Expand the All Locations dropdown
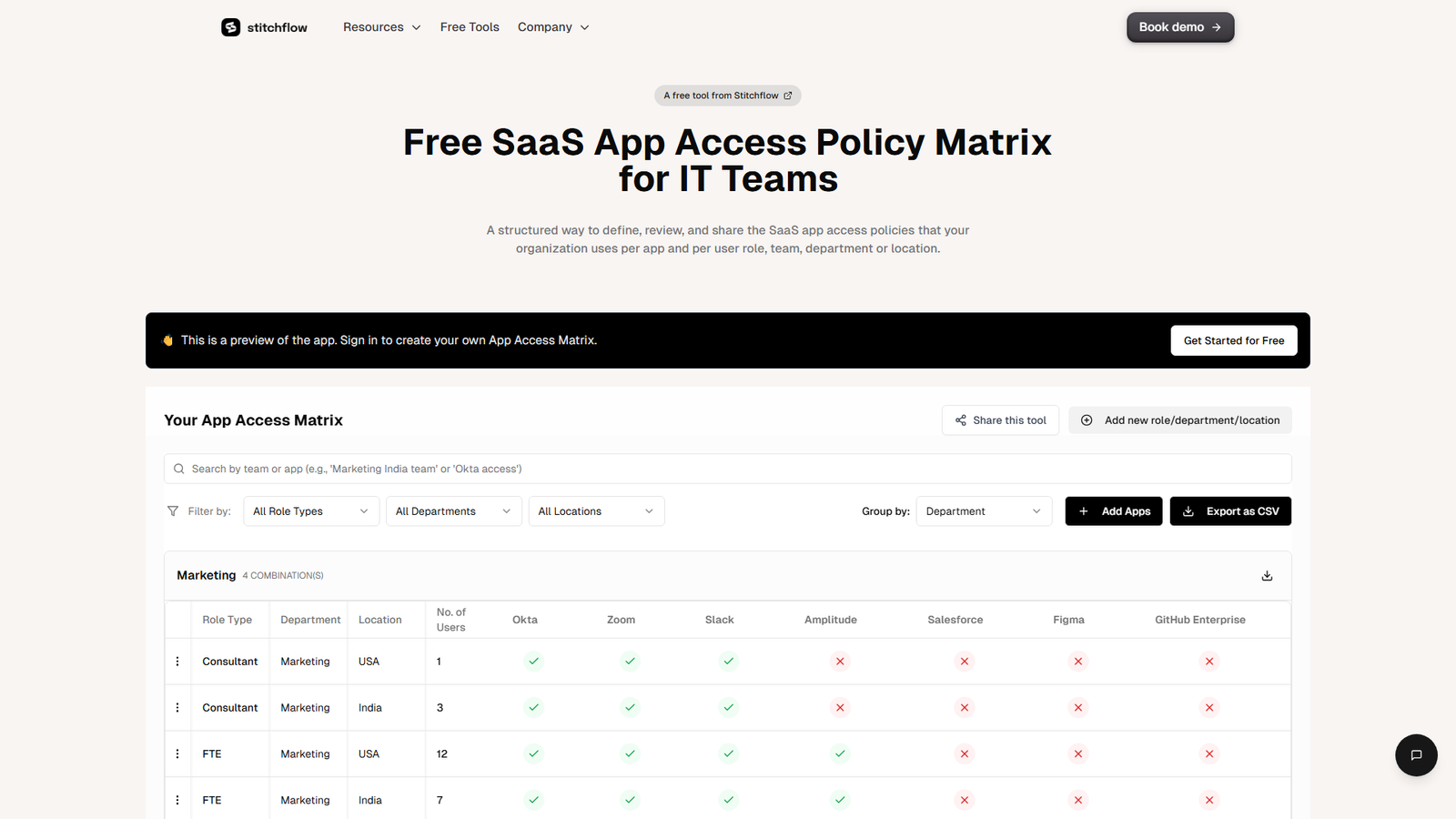The image size is (1456, 819). 596,511
